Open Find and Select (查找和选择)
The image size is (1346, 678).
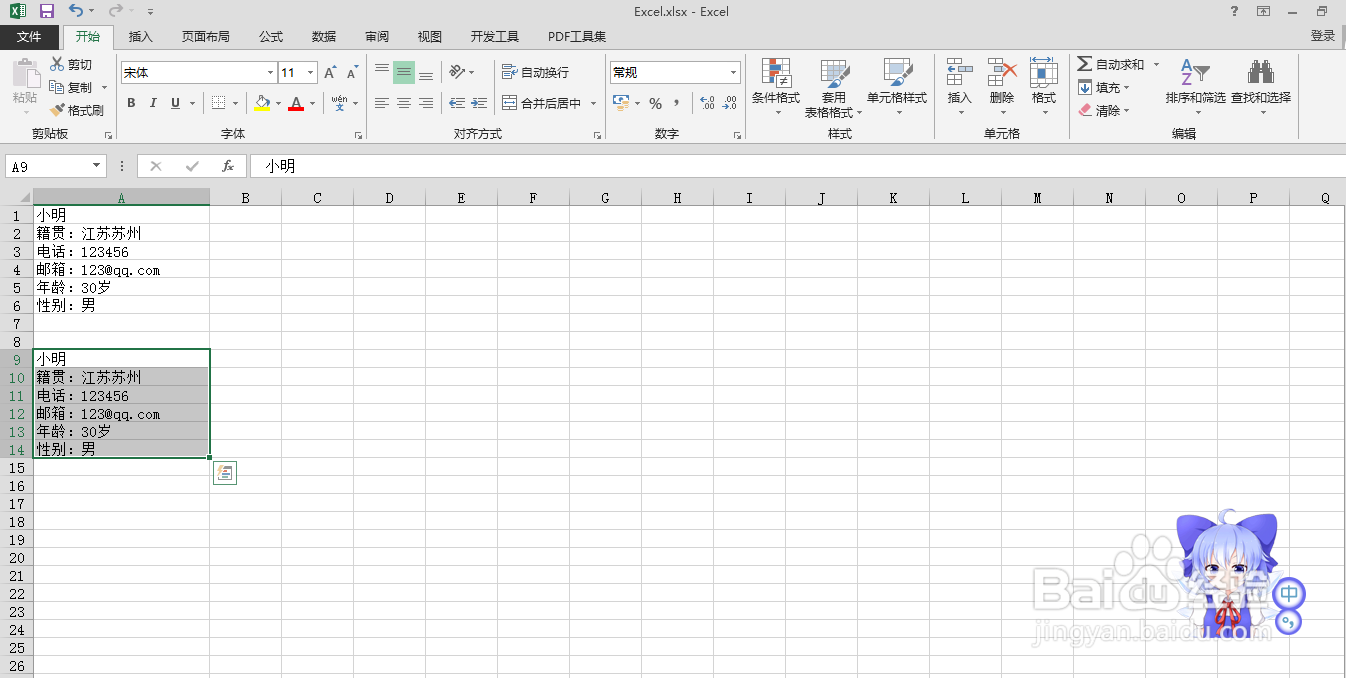[x=1261, y=87]
